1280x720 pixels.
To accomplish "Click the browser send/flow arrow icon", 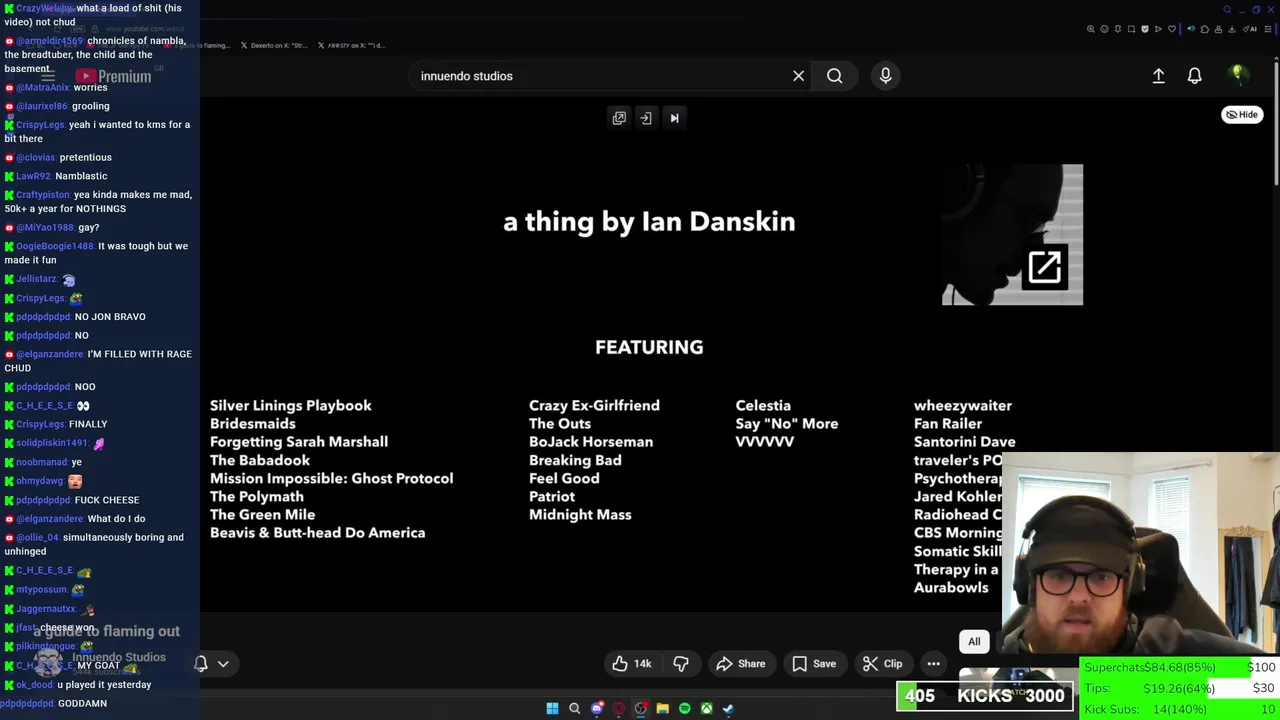I will pyautogui.click(x=1158, y=29).
